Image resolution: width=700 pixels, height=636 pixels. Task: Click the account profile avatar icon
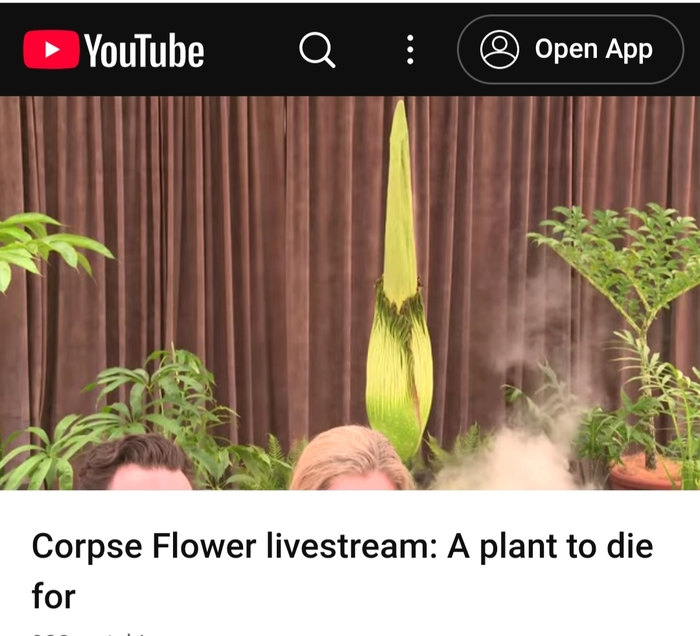point(499,50)
